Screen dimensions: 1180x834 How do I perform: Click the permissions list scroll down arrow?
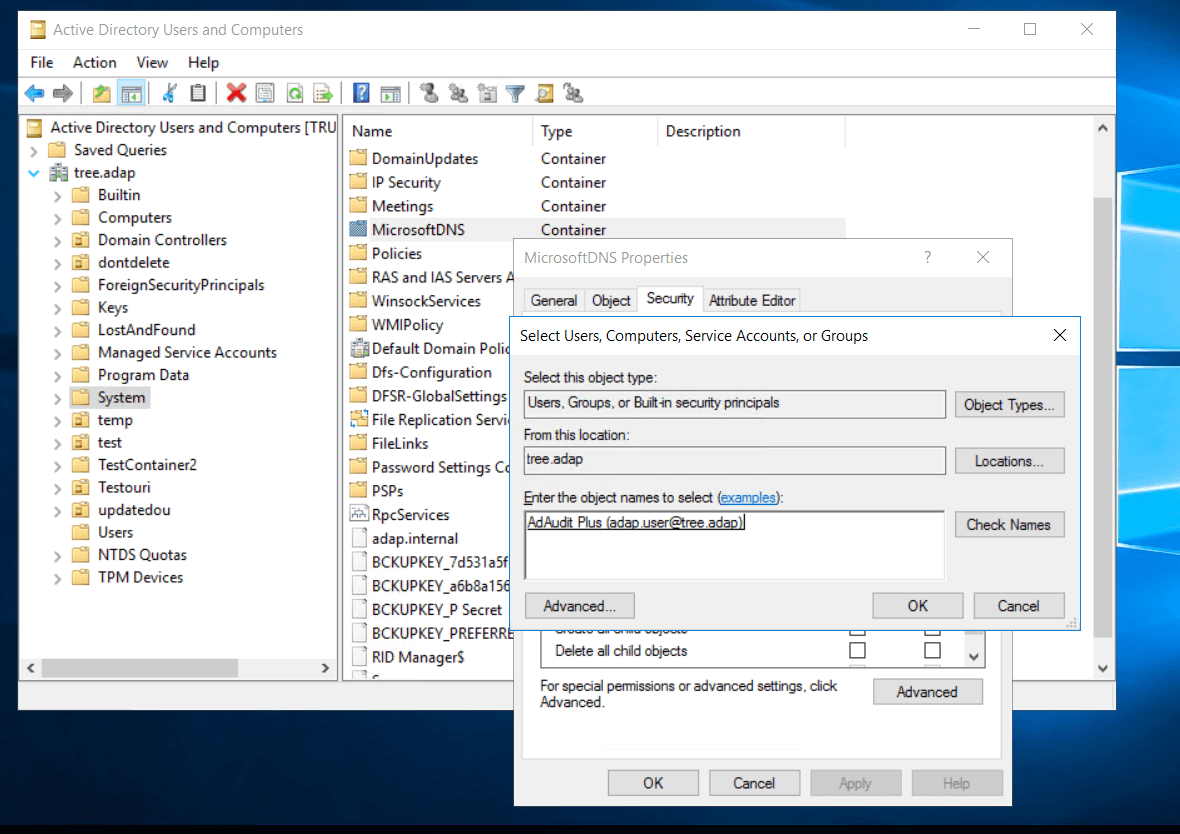[x=974, y=657]
